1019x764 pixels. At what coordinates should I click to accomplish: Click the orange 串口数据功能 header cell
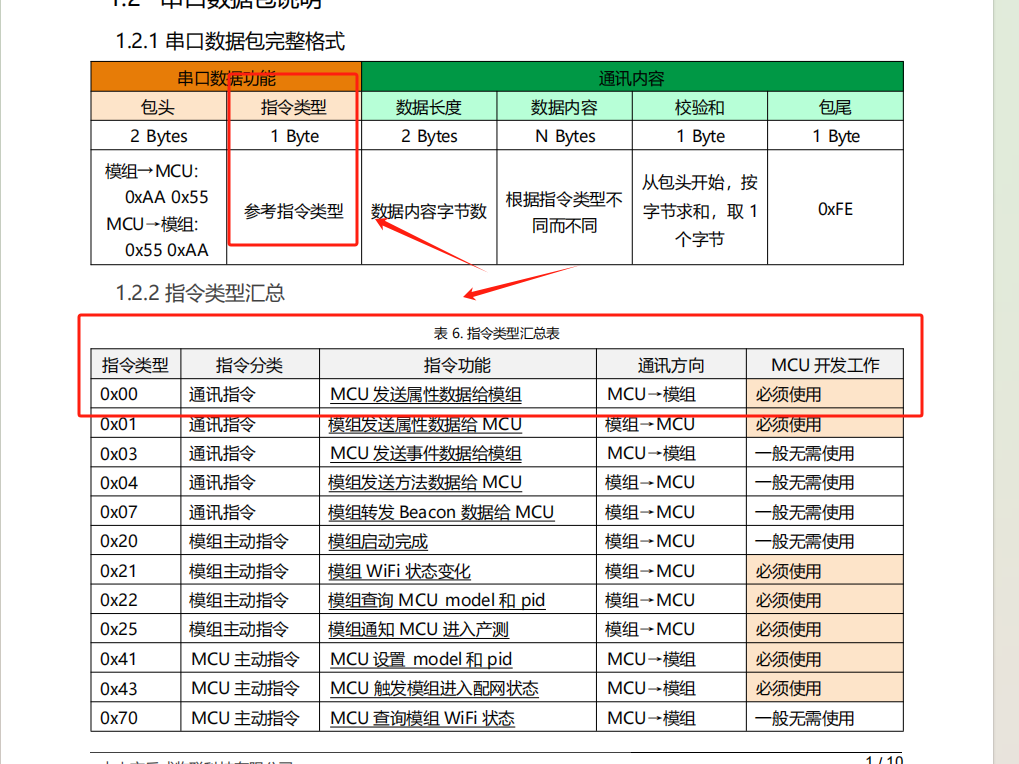(x=226, y=78)
